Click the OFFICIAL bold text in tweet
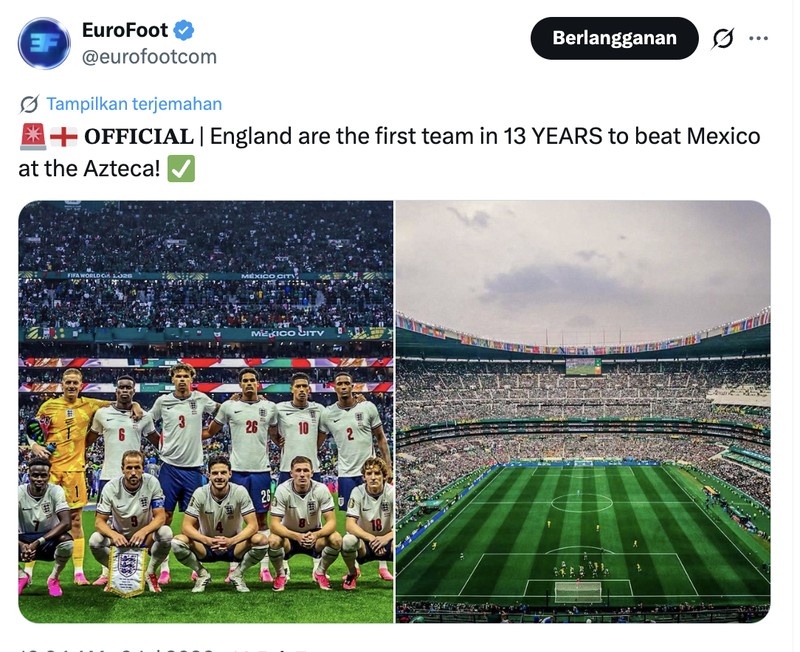Image resolution: width=800 pixels, height=652 pixels. [x=139, y=137]
